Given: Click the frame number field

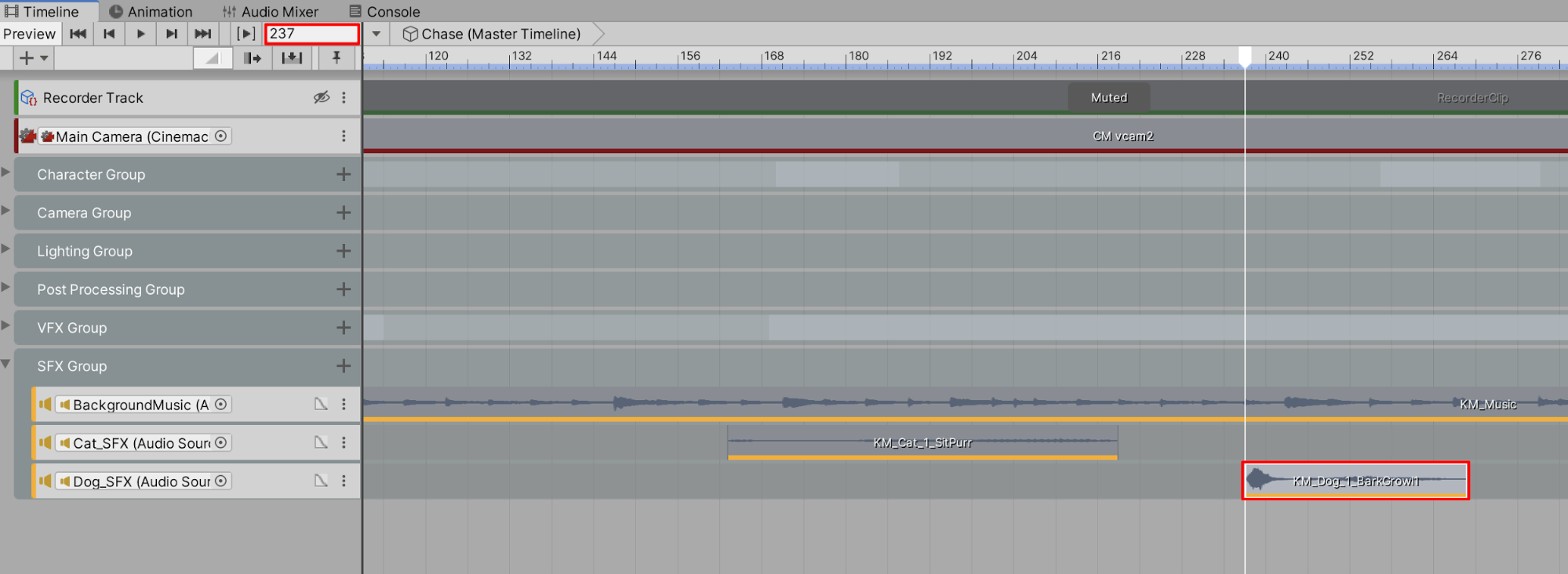Looking at the screenshot, I should coord(311,34).
